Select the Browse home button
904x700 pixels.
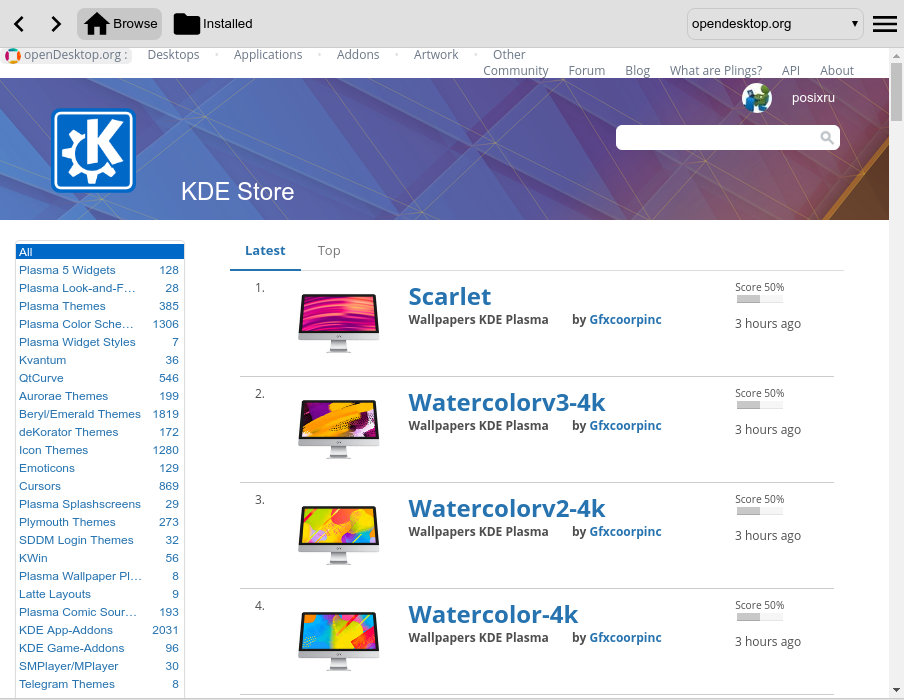(120, 24)
